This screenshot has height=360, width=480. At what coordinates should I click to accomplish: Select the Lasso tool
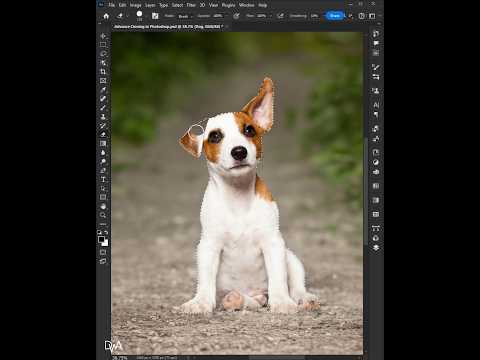103,54
